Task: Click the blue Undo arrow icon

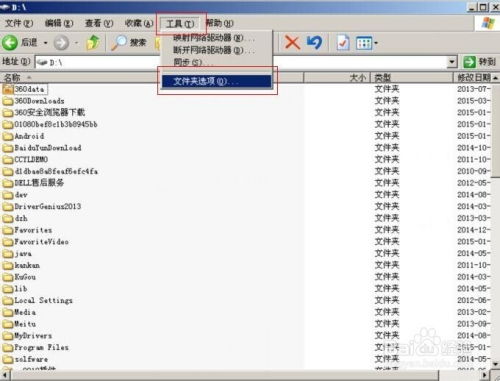Action: (315, 43)
